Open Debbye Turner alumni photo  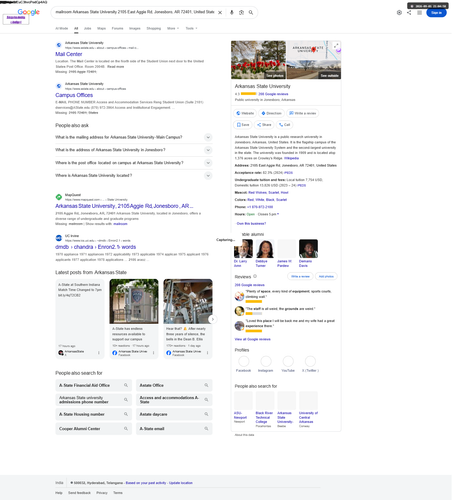[x=265, y=249]
